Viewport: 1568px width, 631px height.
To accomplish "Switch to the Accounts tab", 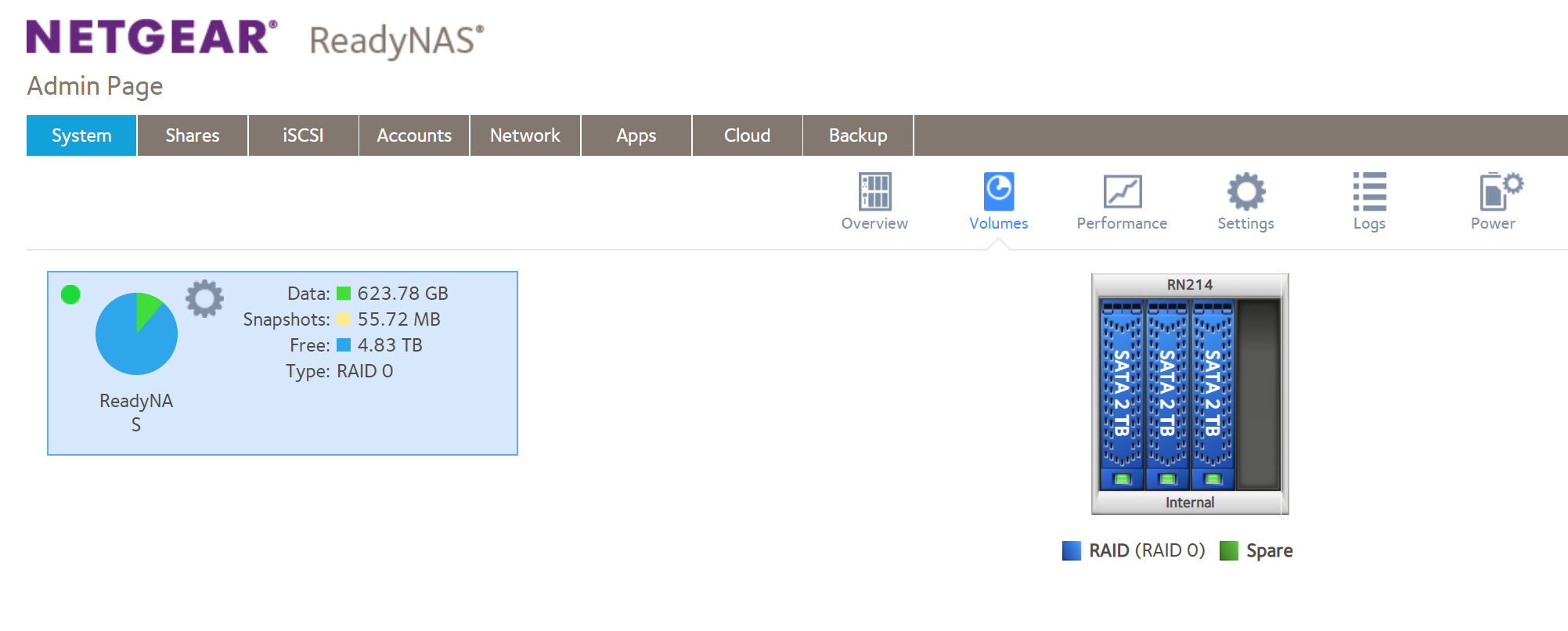I will 414,135.
